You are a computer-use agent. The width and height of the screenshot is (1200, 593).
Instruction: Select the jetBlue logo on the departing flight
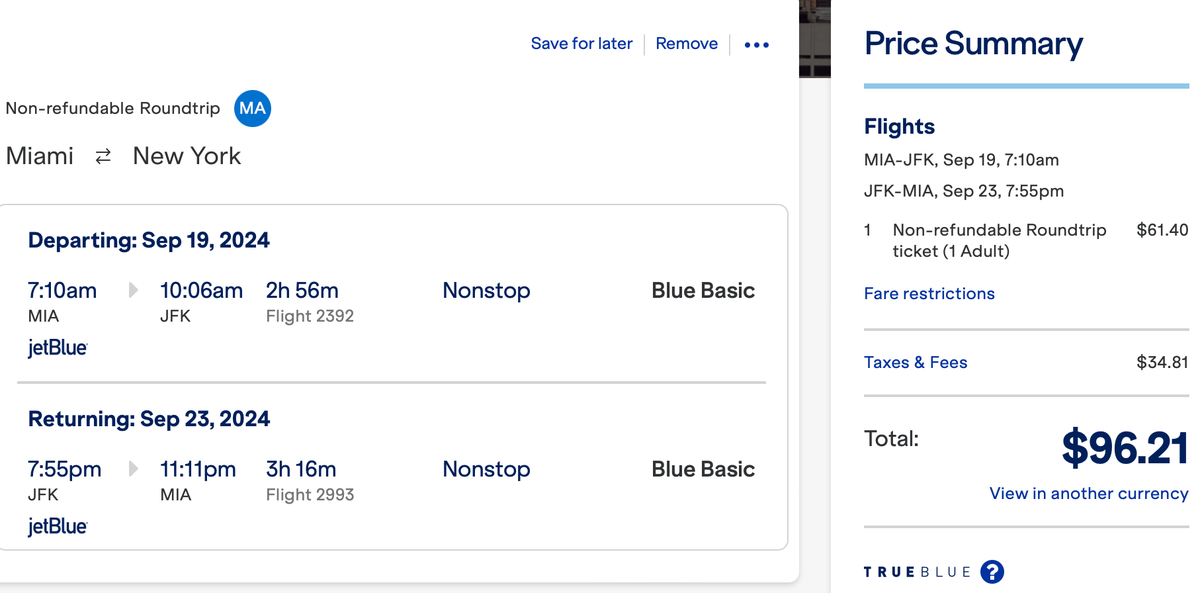click(56, 347)
